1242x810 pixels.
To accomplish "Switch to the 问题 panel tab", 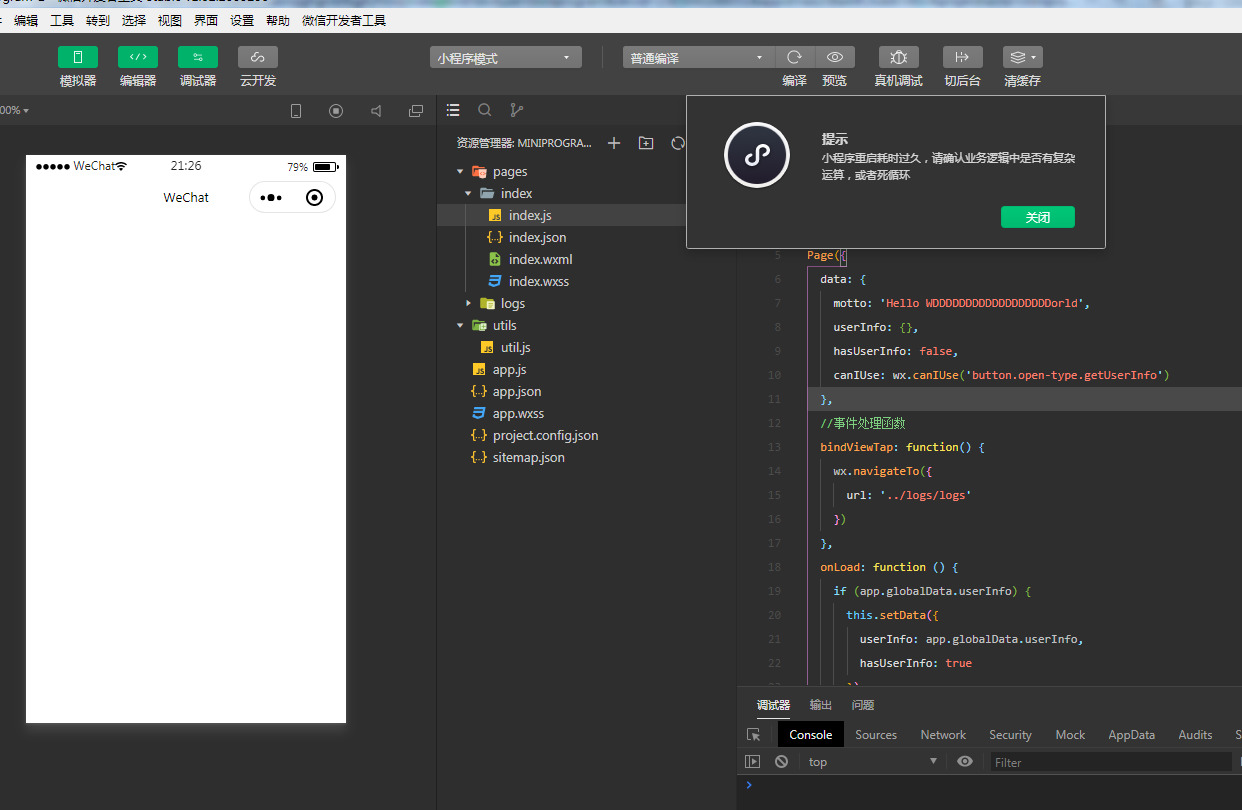I will click(x=863, y=705).
